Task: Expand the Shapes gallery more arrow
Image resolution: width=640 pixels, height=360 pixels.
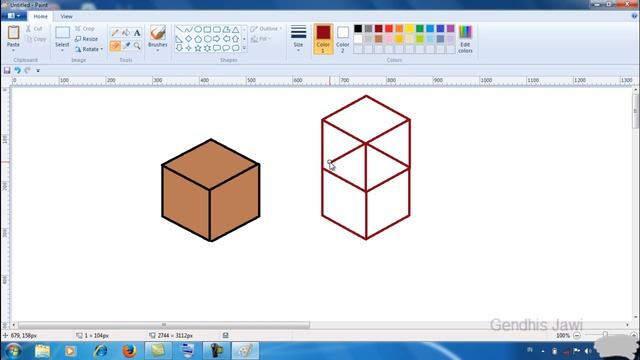Action: pos(244,48)
